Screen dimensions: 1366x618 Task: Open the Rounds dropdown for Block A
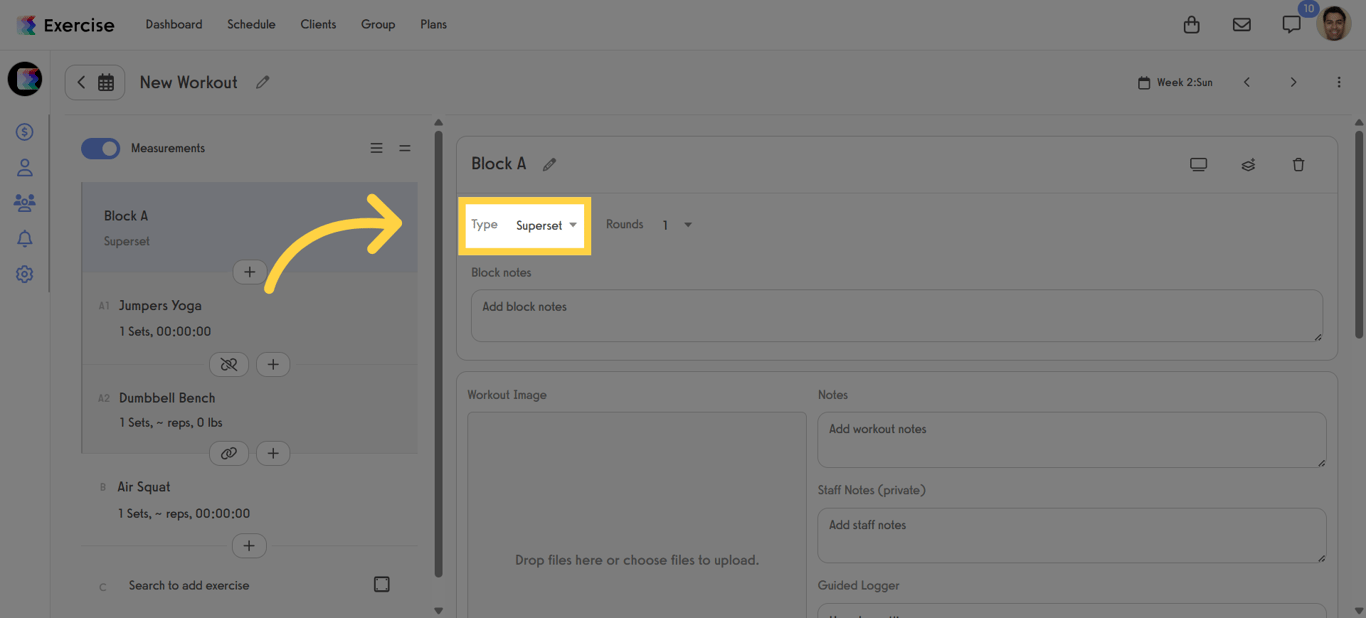(x=677, y=224)
